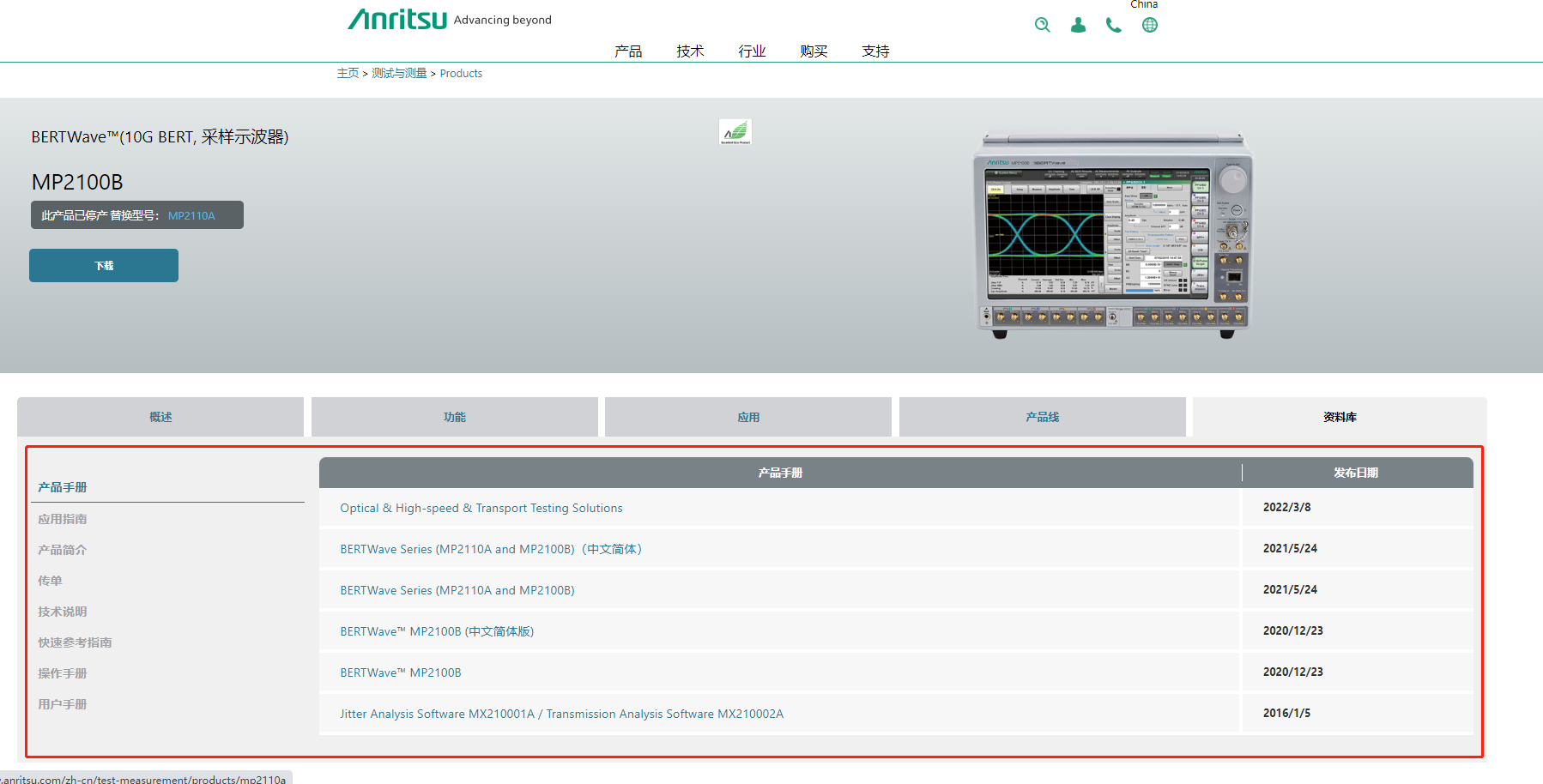Follow the MP2110A replacement model link
This screenshot has width=1543, height=784.
(x=191, y=215)
